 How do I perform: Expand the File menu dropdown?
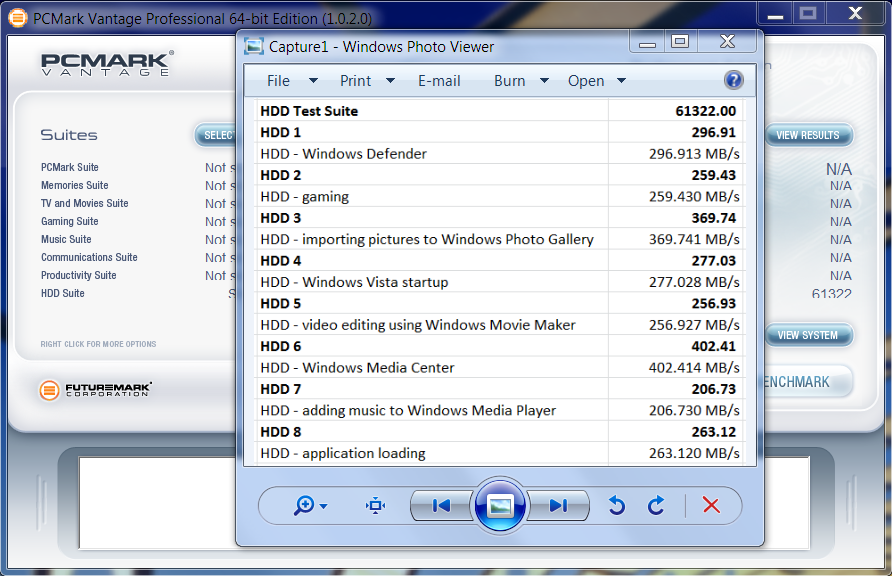(x=291, y=81)
